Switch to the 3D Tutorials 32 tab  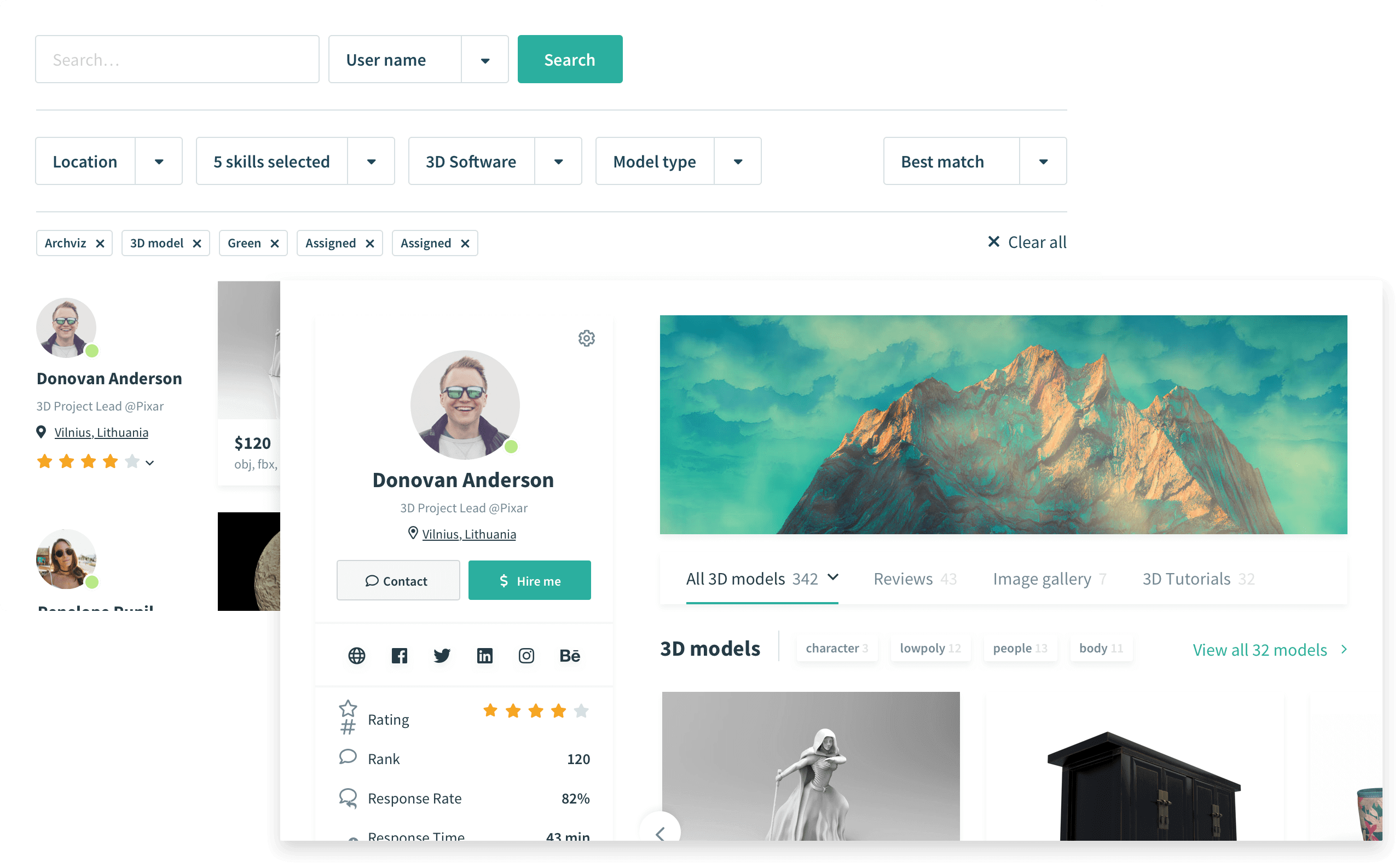1198,578
